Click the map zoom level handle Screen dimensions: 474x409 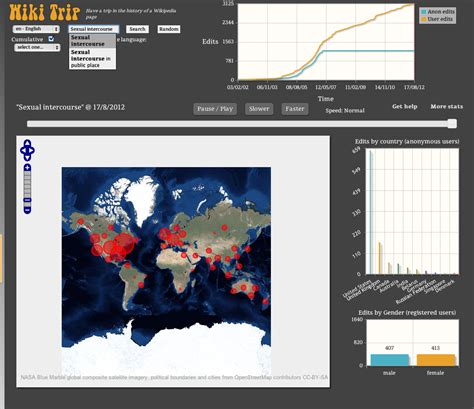27,200
